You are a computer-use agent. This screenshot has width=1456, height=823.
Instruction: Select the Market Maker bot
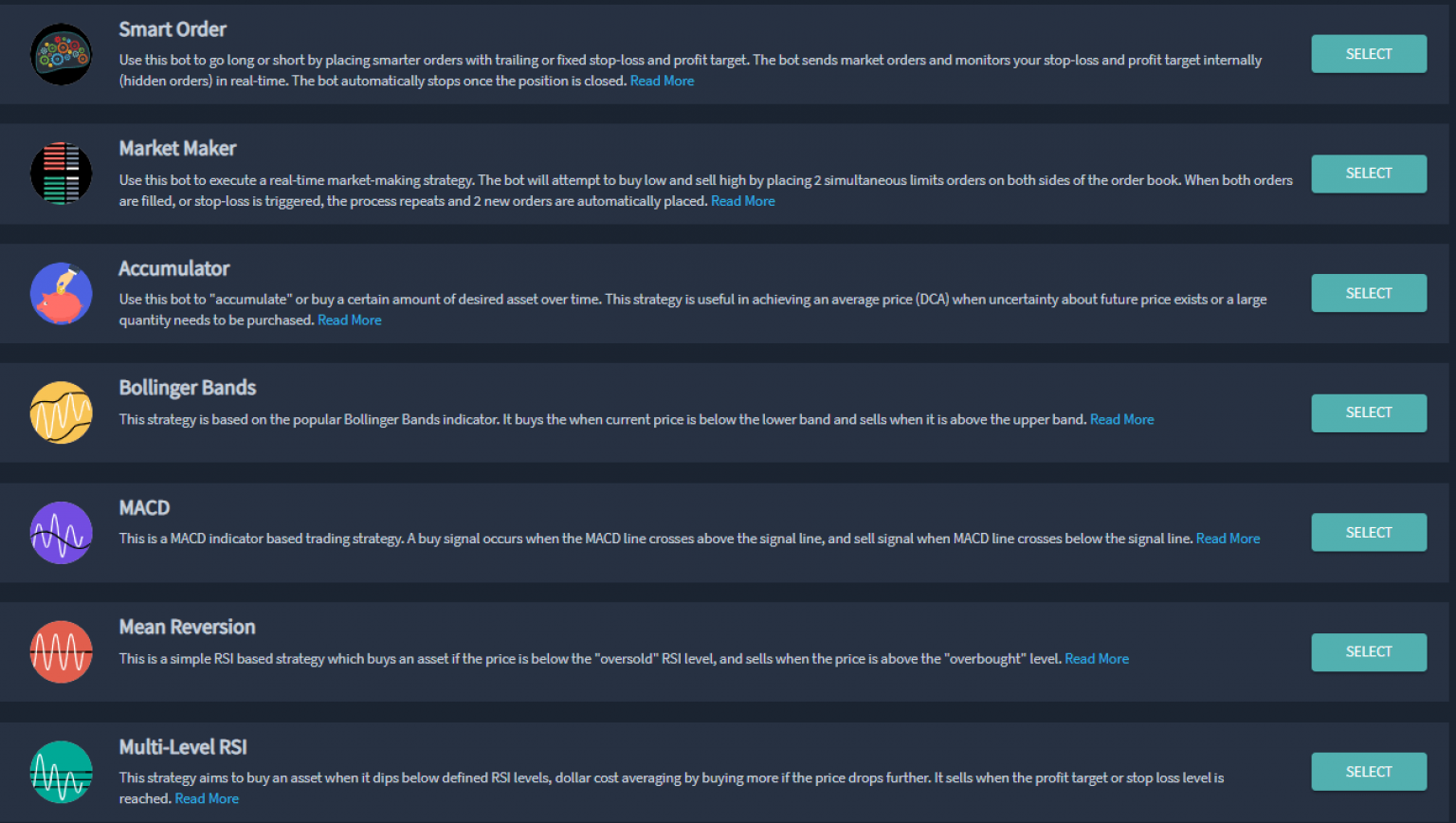(x=1368, y=174)
